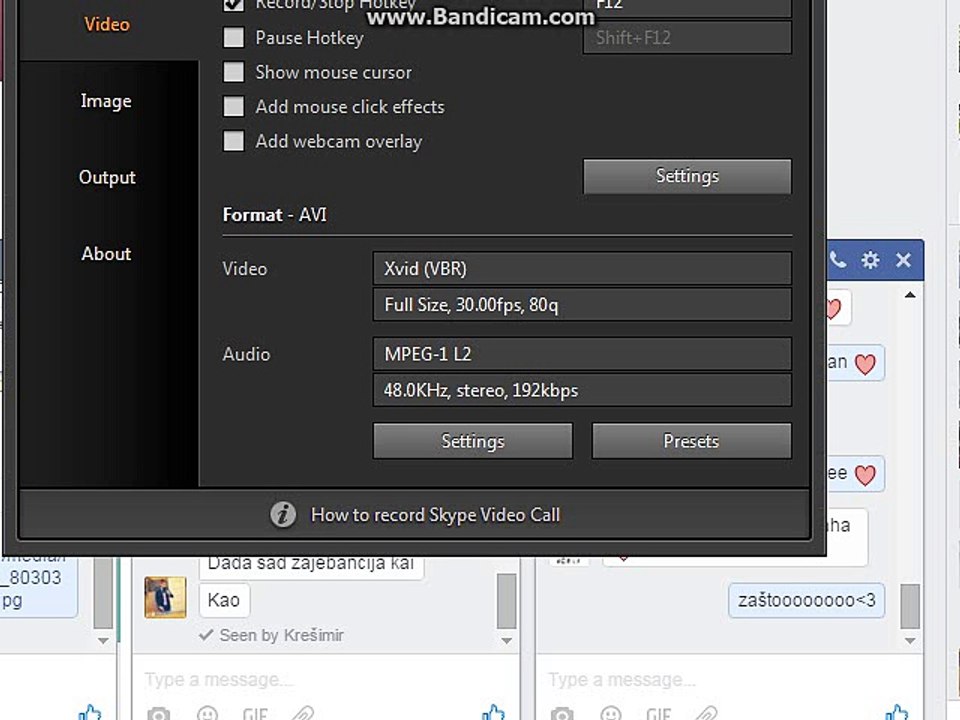Image resolution: width=960 pixels, height=720 pixels.
Task: Check Add webcam overlay option
Action: point(233,141)
